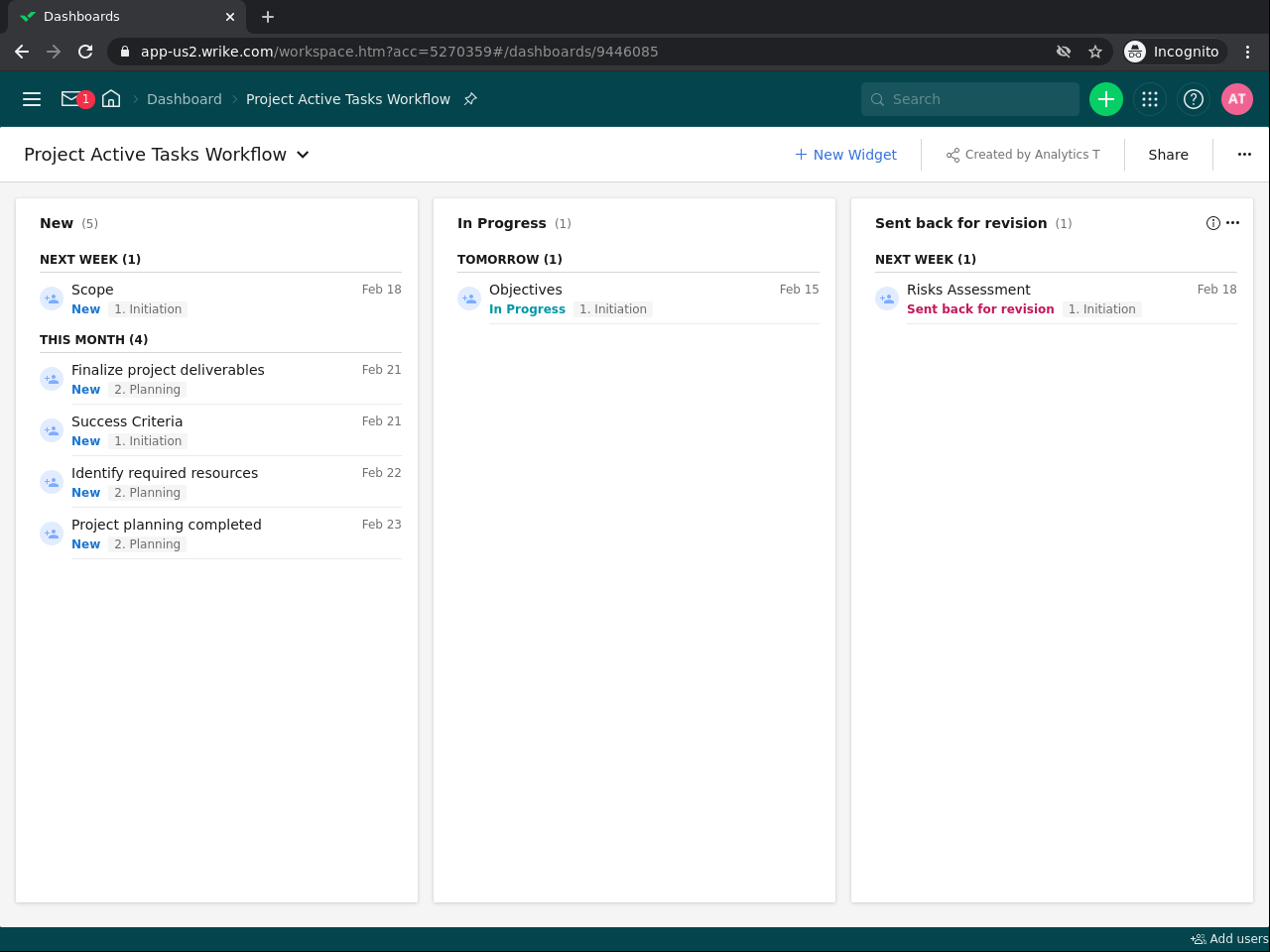Pin the Project Active Tasks Workflow dashboard

click(470, 99)
